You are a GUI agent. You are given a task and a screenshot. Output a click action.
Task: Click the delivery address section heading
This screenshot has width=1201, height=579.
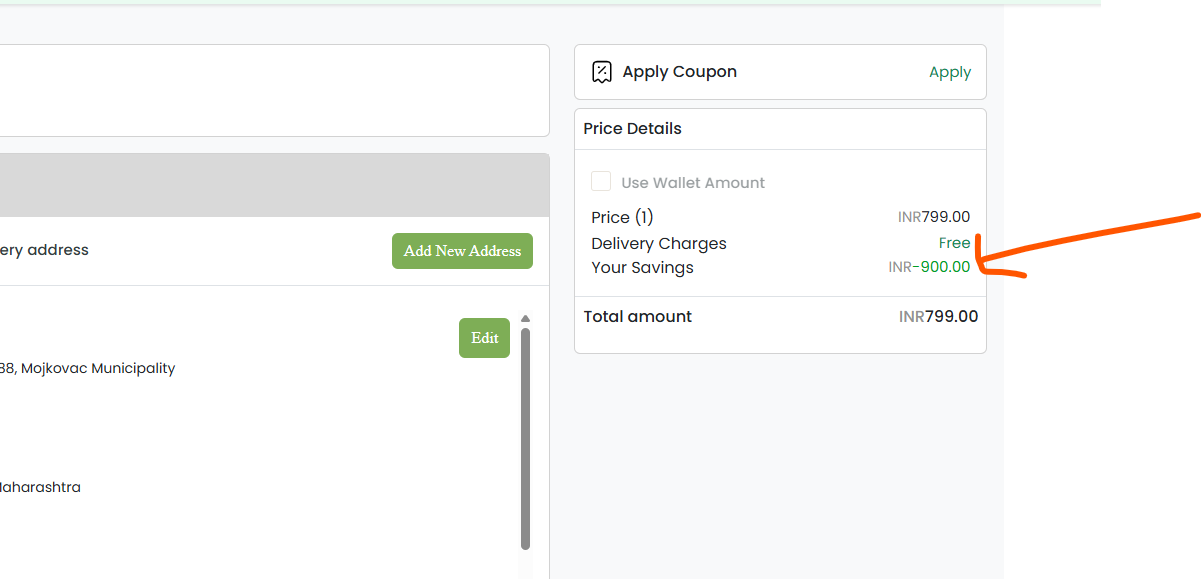click(44, 250)
